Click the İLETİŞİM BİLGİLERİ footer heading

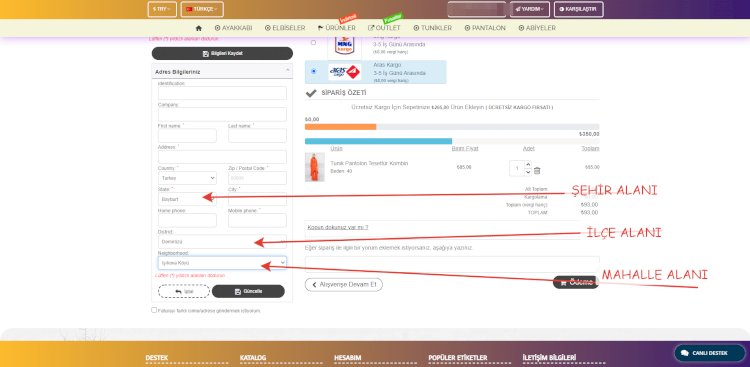(x=550, y=358)
